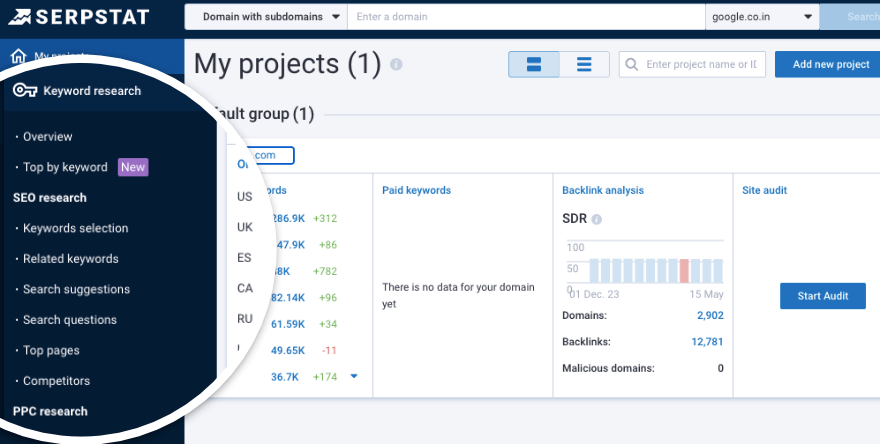Focus the project name search field
Image resolution: width=880 pixels, height=444 pixels.
(x=692, y=64)
